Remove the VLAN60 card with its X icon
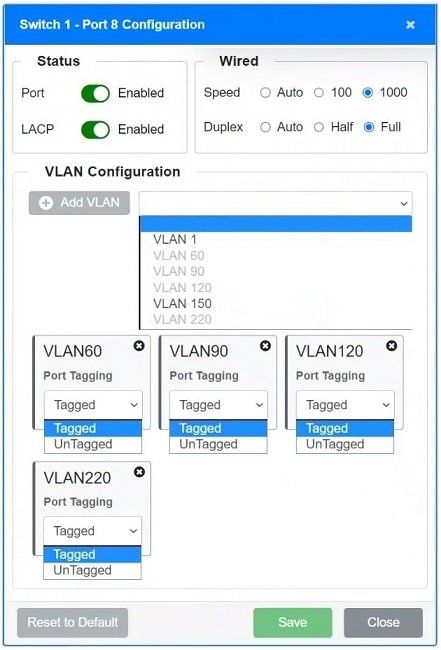This screenshot has width=441, height=650. click(139, 346)
